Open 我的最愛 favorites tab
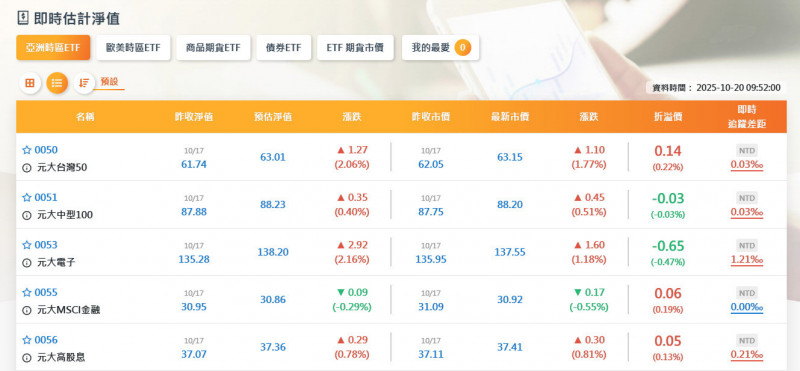This screenshot has height=371, width=800. tap(440, 47)
